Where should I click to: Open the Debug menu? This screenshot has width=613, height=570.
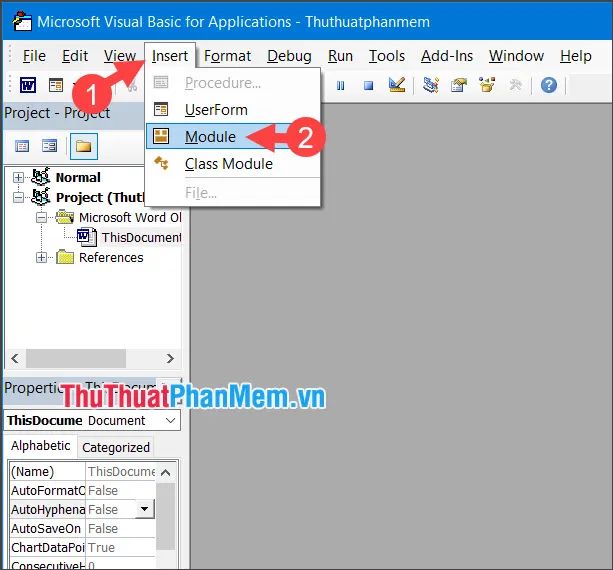[x=290, y=56]
